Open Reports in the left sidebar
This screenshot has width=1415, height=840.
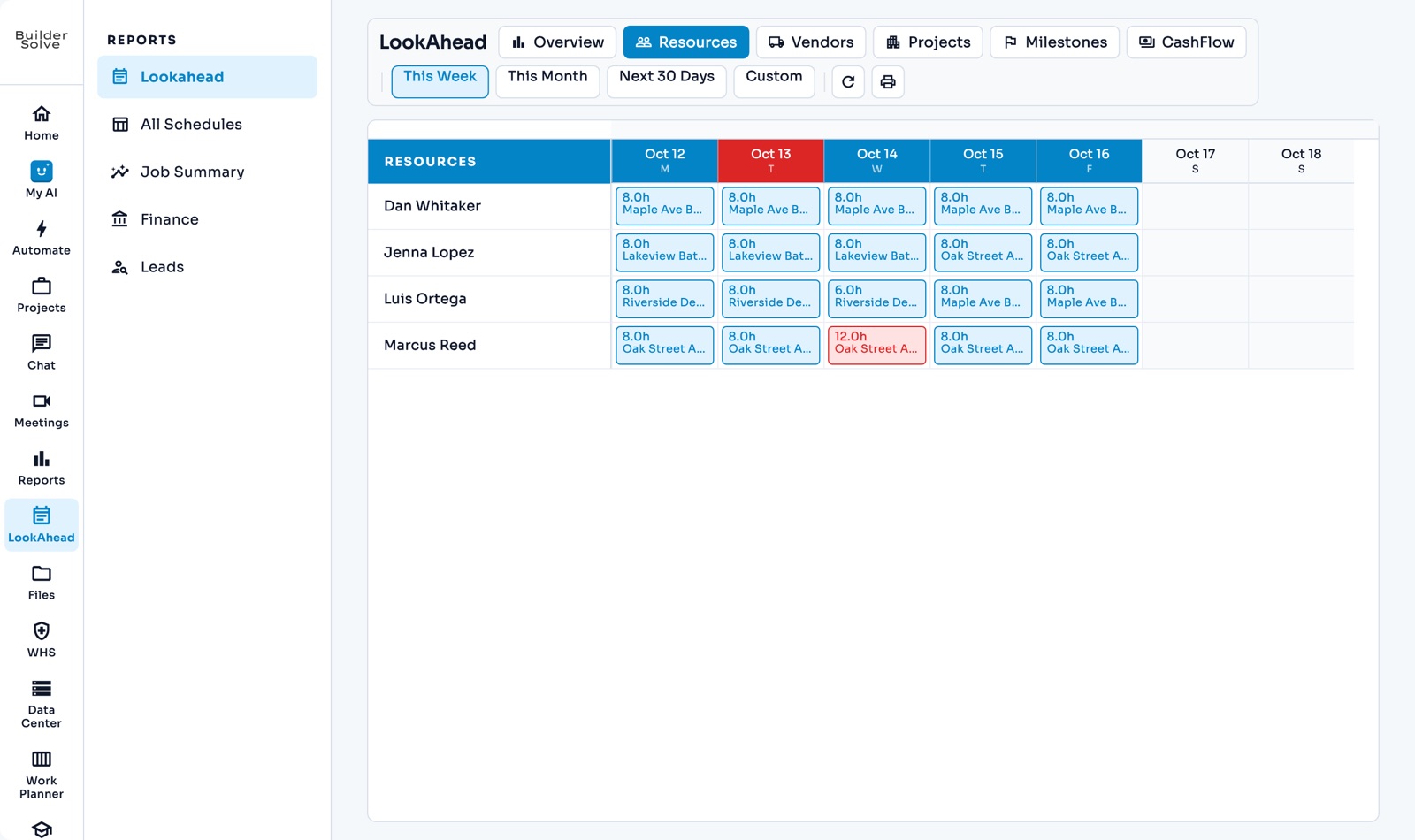tap(42, 468)
